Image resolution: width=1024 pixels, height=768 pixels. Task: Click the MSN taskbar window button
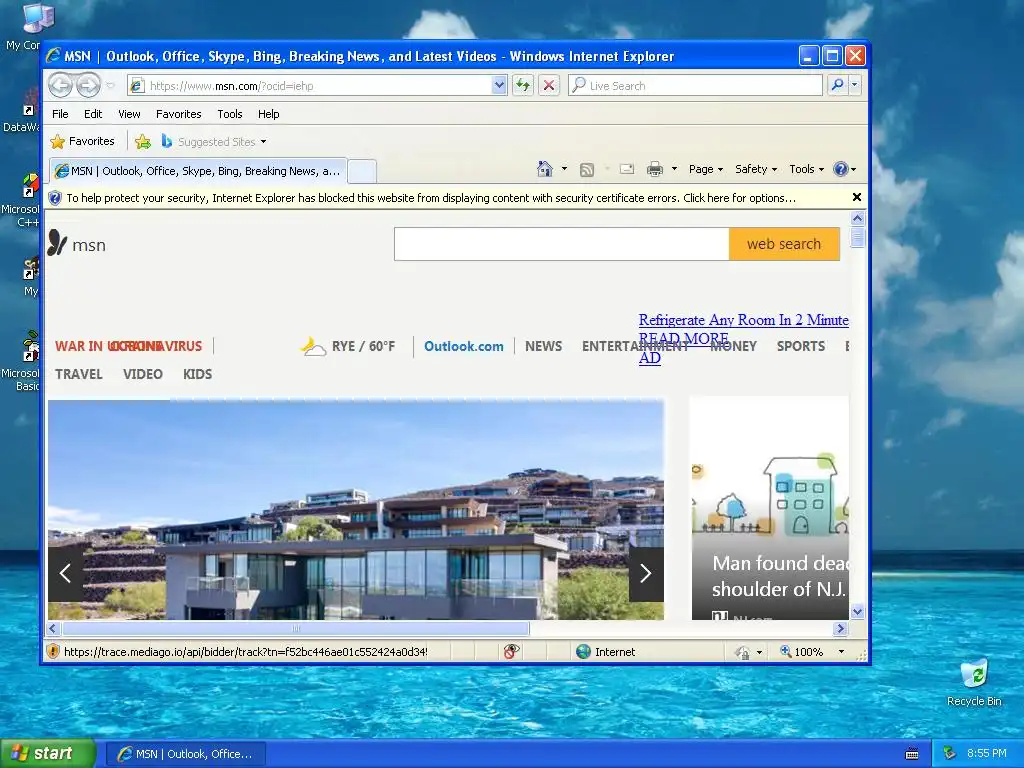point(185,754)
